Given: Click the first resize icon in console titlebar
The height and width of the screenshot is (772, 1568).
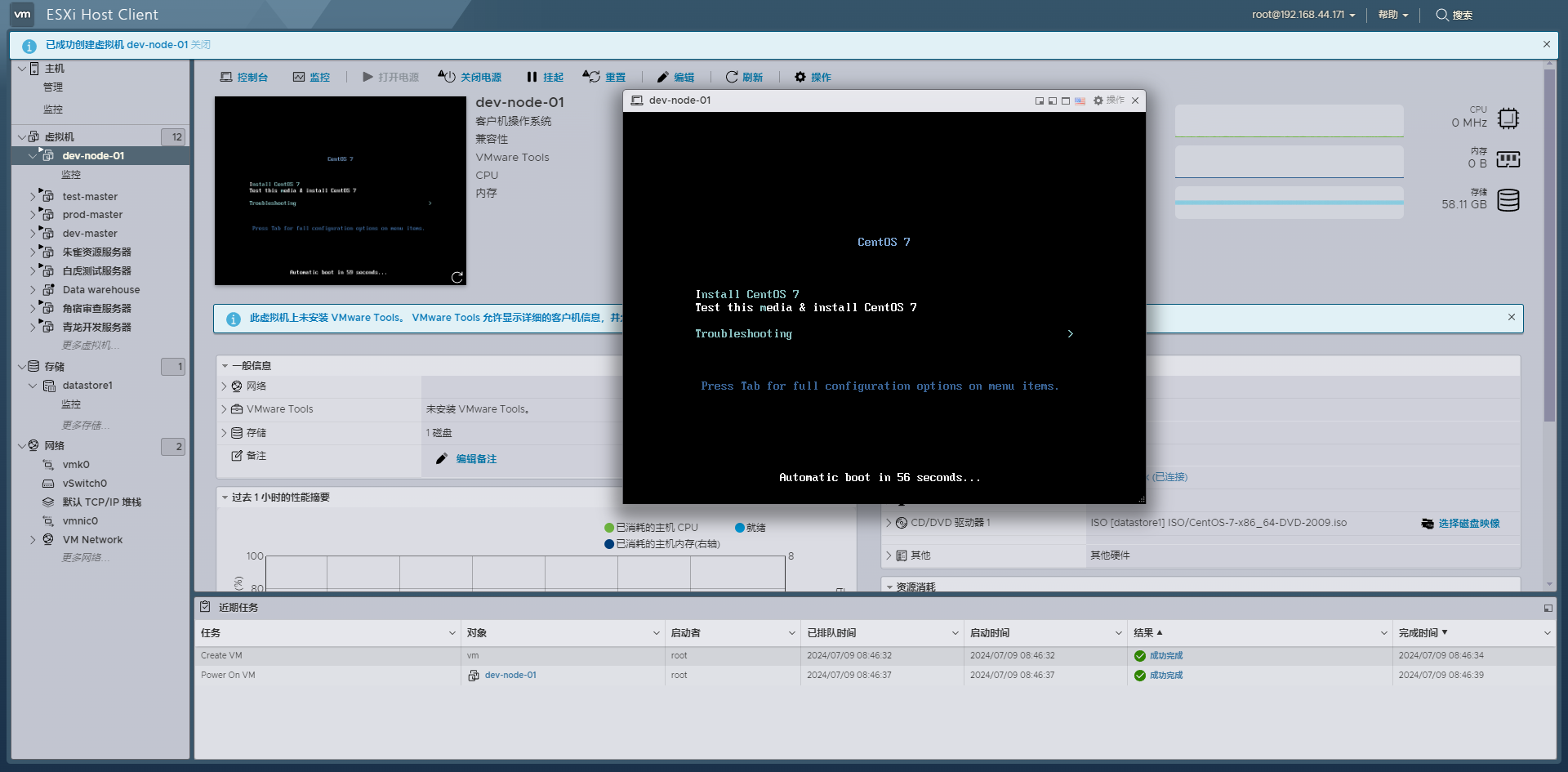Looking at the screenshot, I should click(1040, 100).
